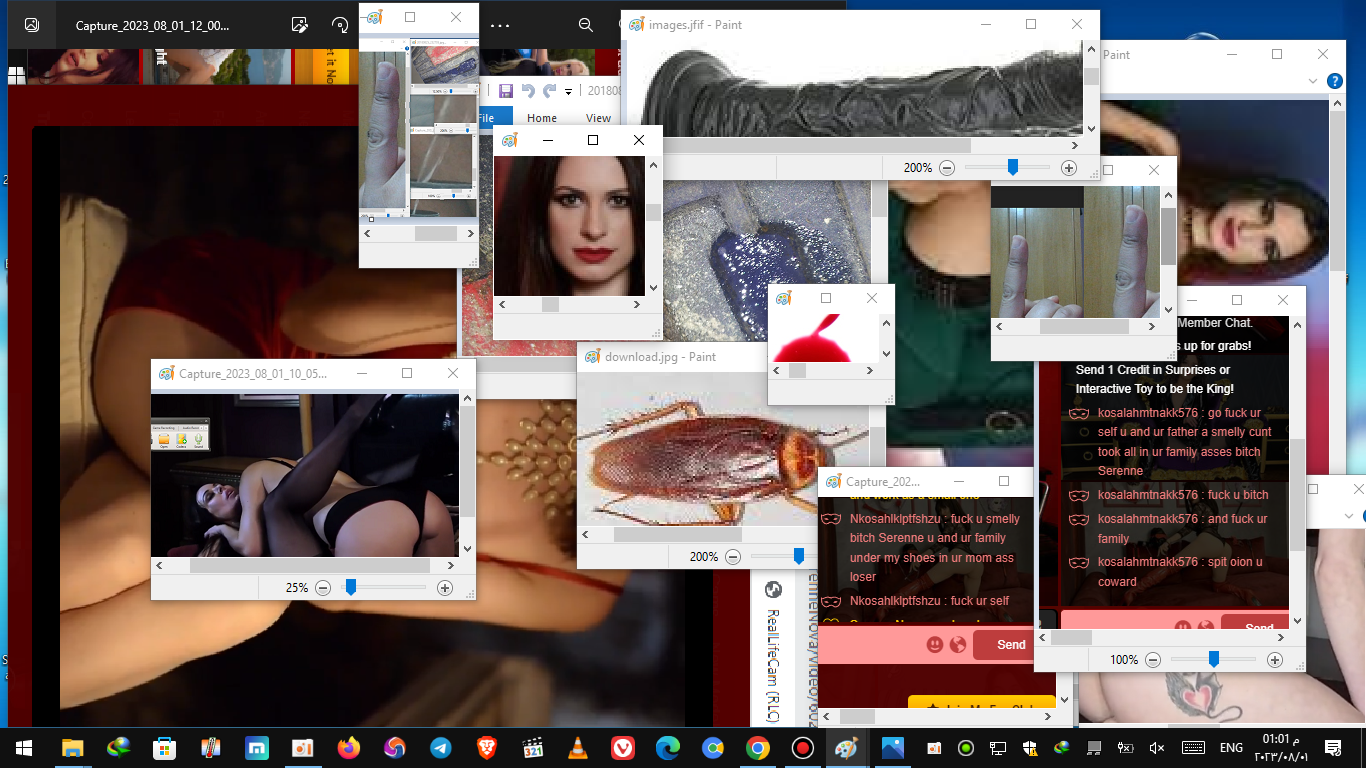Rotate the picture using the Photos rotate icon

pyautogui.click(x=340, y=26)
